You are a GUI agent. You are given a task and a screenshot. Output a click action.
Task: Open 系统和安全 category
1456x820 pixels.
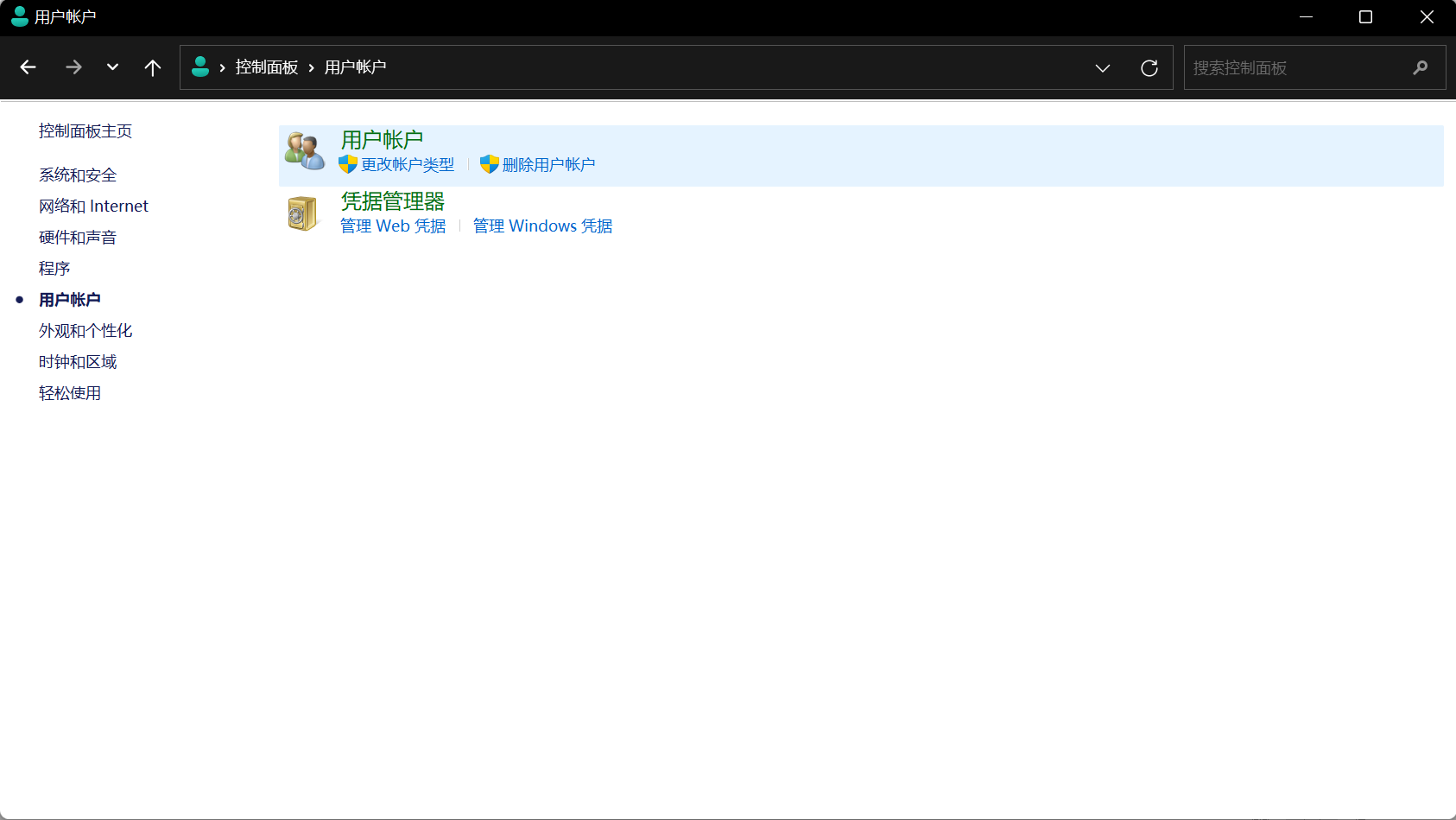(x=78, y=175)
